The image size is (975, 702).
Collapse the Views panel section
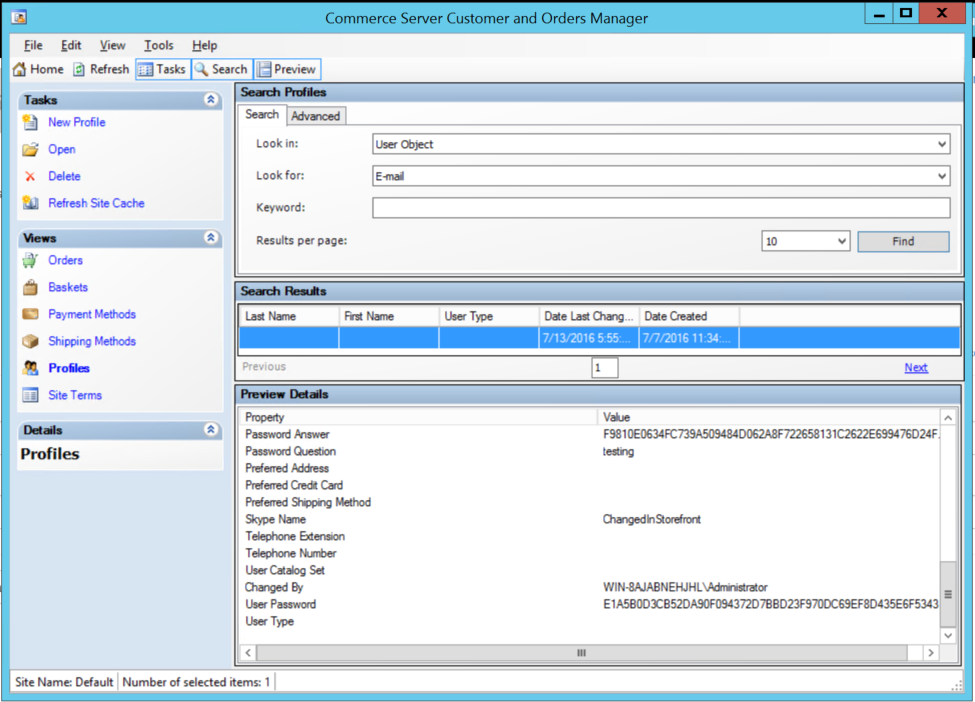(211, 238)
